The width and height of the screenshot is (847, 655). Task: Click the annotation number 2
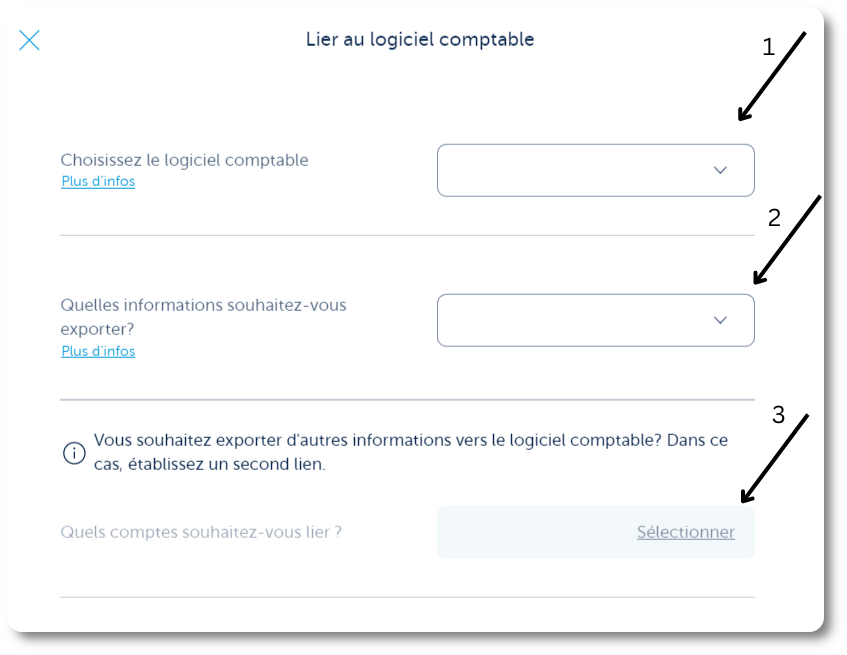tap(774, 218)
